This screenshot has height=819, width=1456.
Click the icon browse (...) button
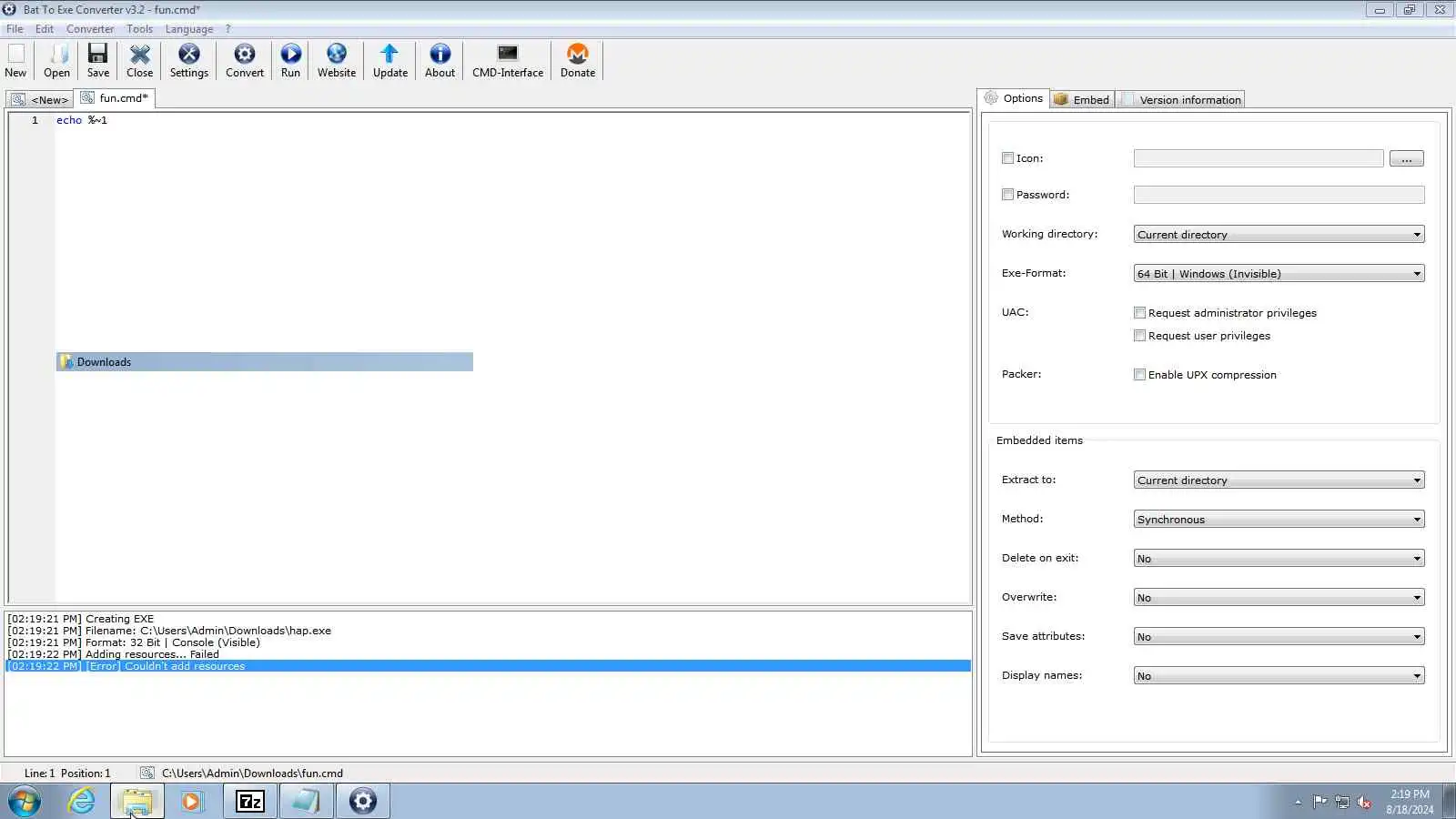point(1406,158)
